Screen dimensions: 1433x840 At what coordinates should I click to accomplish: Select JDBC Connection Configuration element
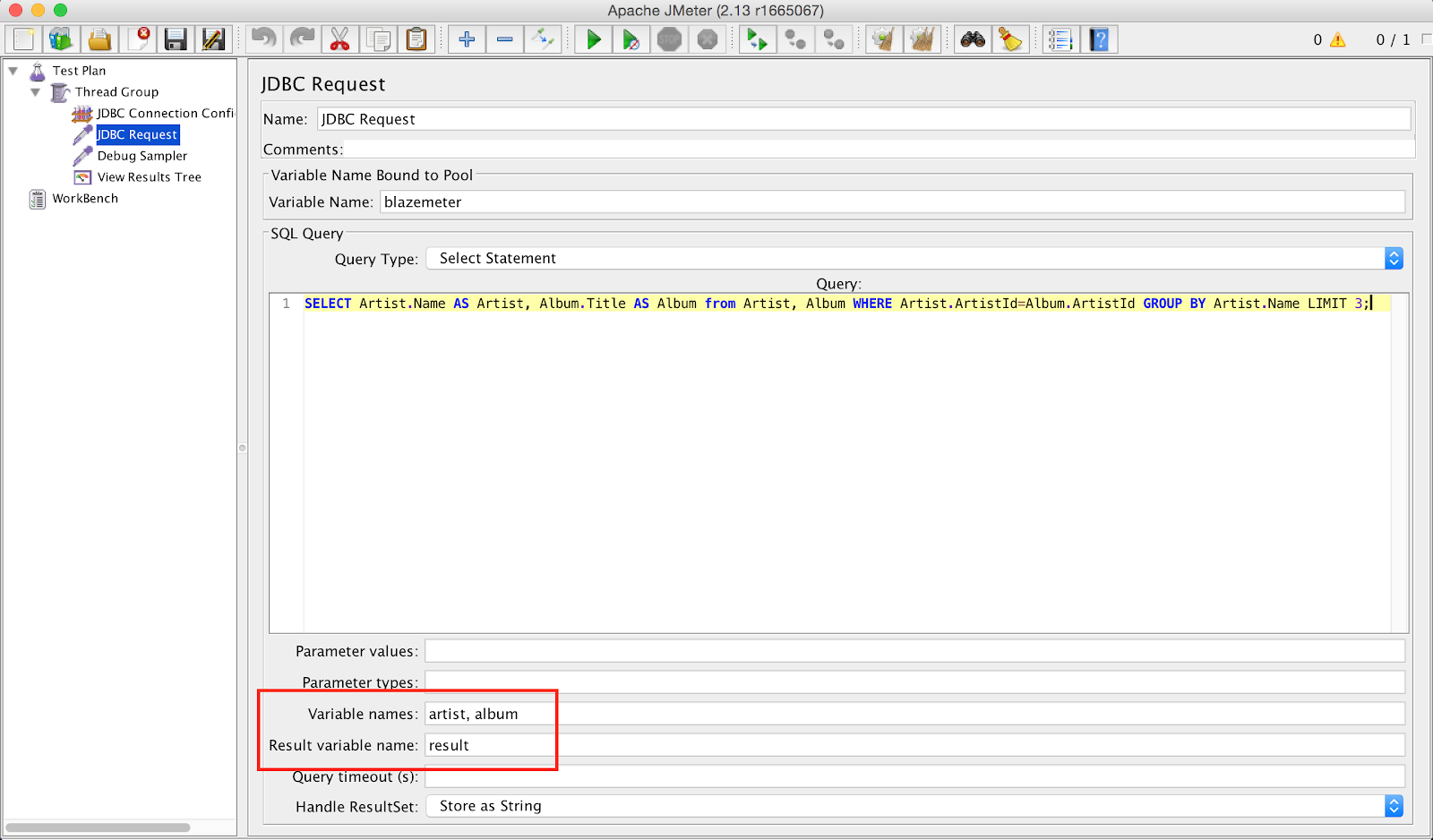165,113
